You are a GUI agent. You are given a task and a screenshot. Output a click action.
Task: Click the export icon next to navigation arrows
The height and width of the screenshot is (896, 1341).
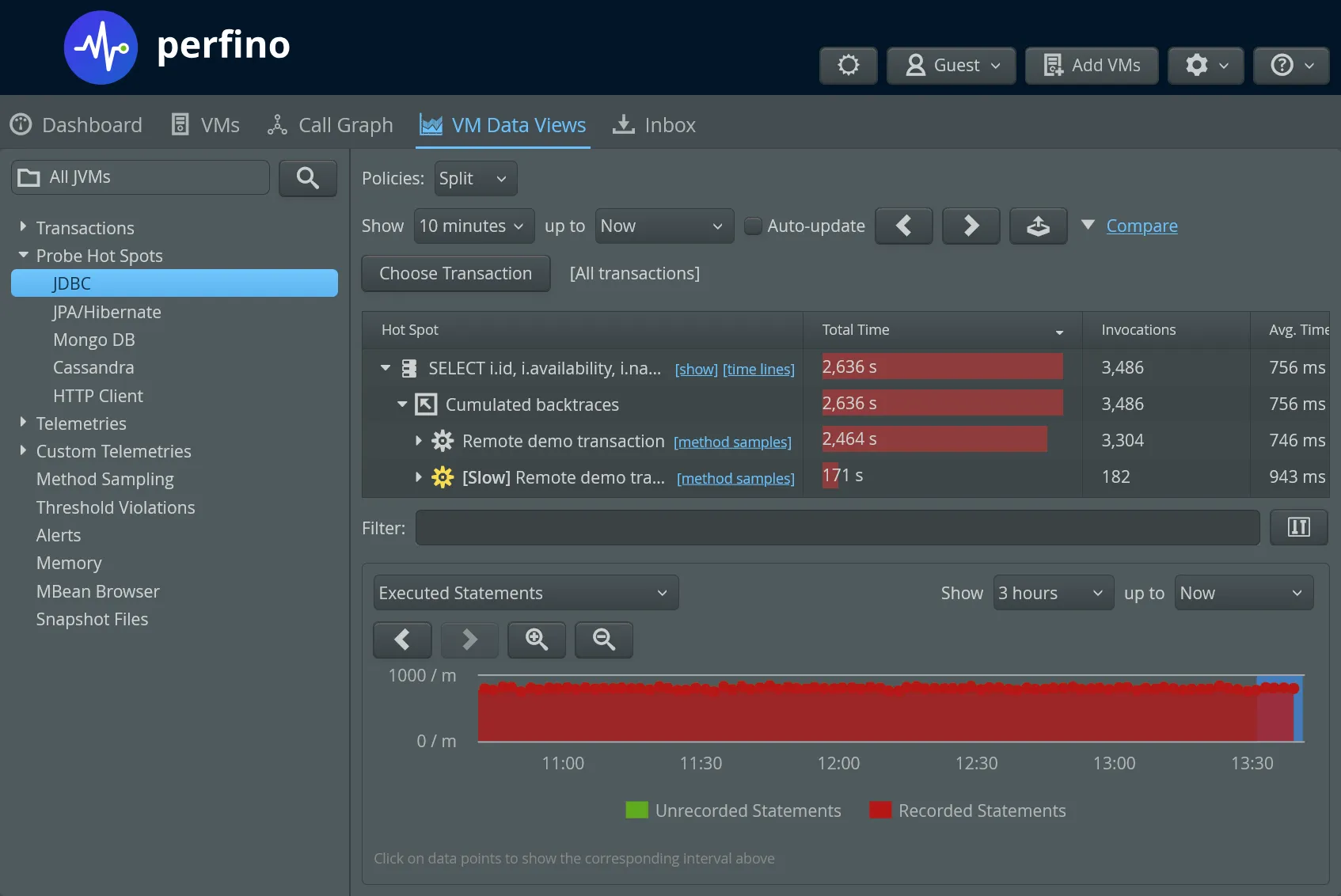(1038, 226)
